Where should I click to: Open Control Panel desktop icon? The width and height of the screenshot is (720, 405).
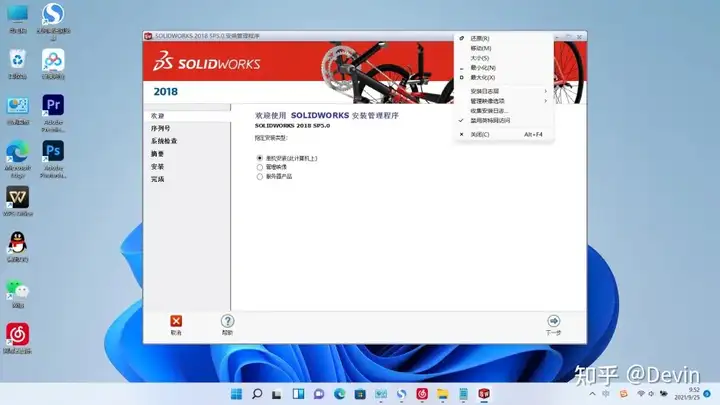[x=17, y=110]
